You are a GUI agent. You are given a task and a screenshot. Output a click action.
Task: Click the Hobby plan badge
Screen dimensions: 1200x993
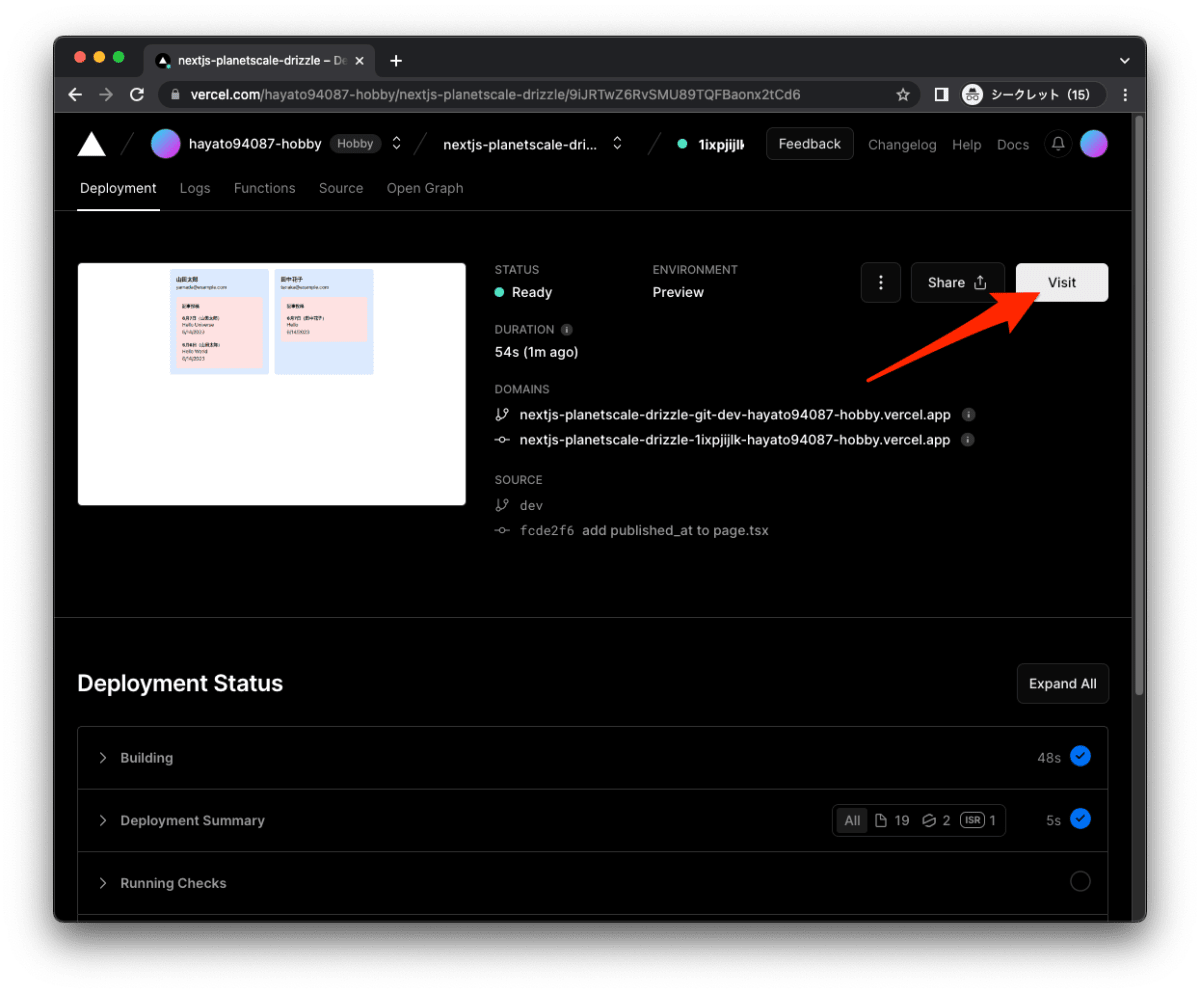355,144
